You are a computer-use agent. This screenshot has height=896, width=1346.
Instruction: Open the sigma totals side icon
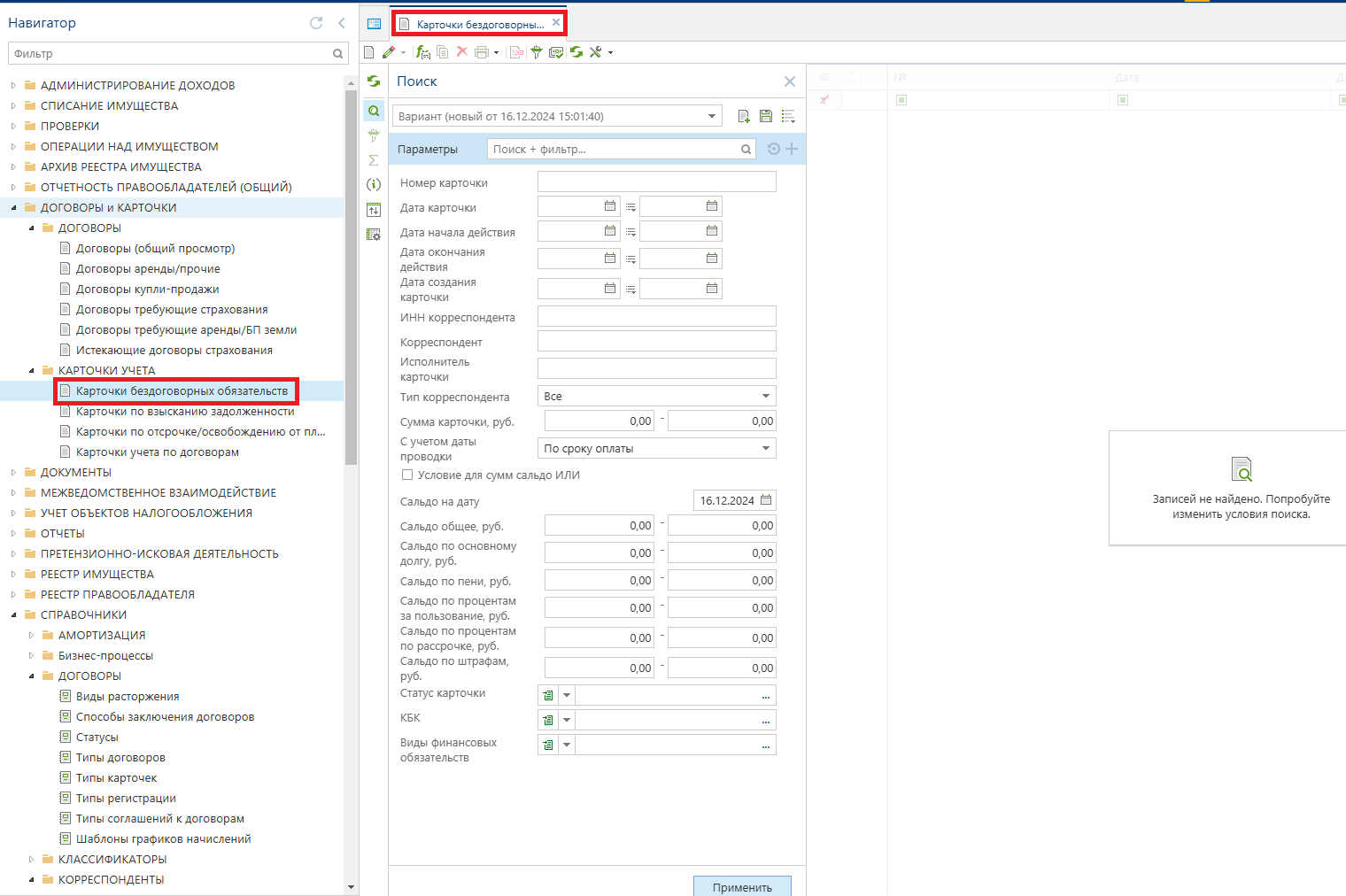pyautogui.click(x=374, y=160)
